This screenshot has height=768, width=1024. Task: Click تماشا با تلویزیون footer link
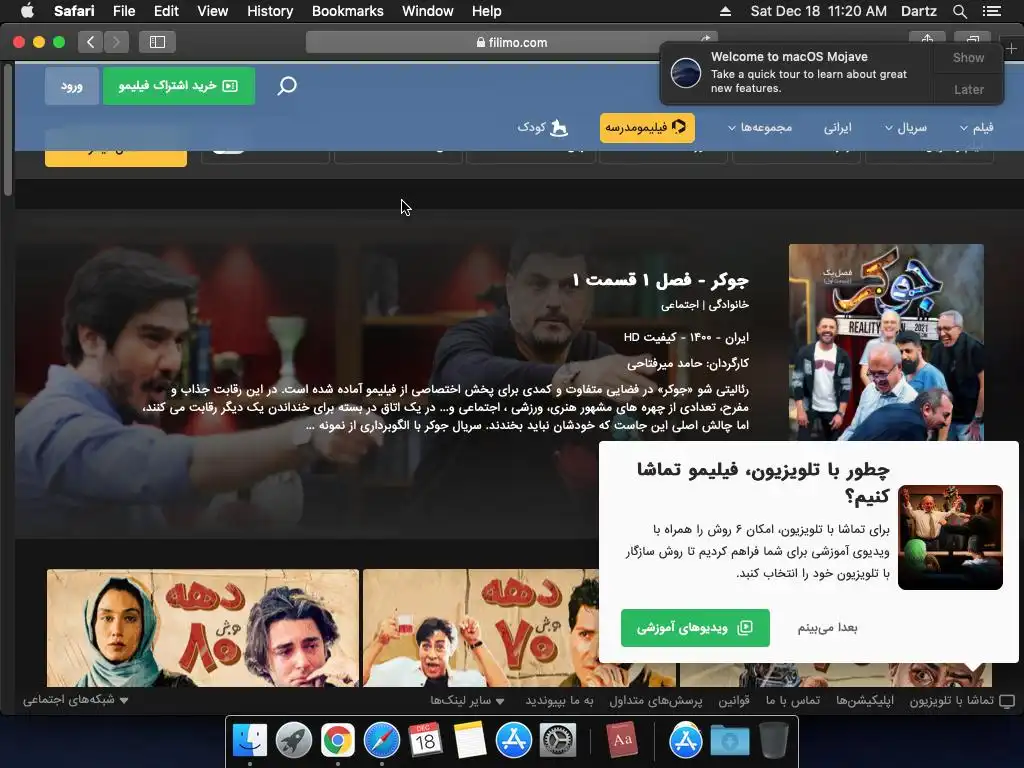(963, 701)
